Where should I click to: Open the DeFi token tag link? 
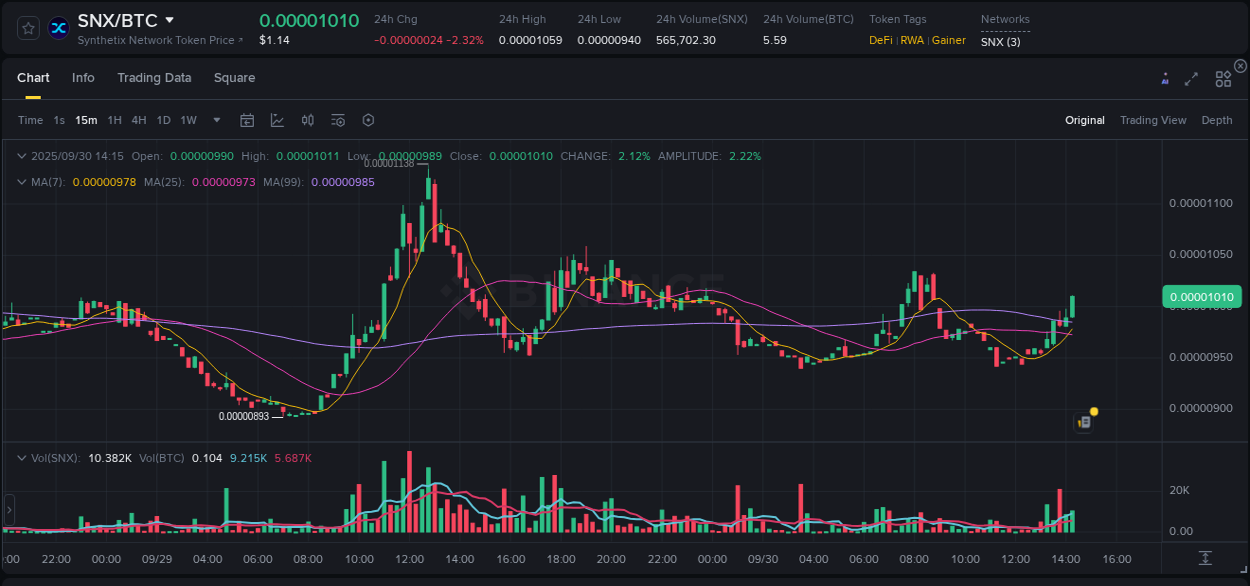880,41
